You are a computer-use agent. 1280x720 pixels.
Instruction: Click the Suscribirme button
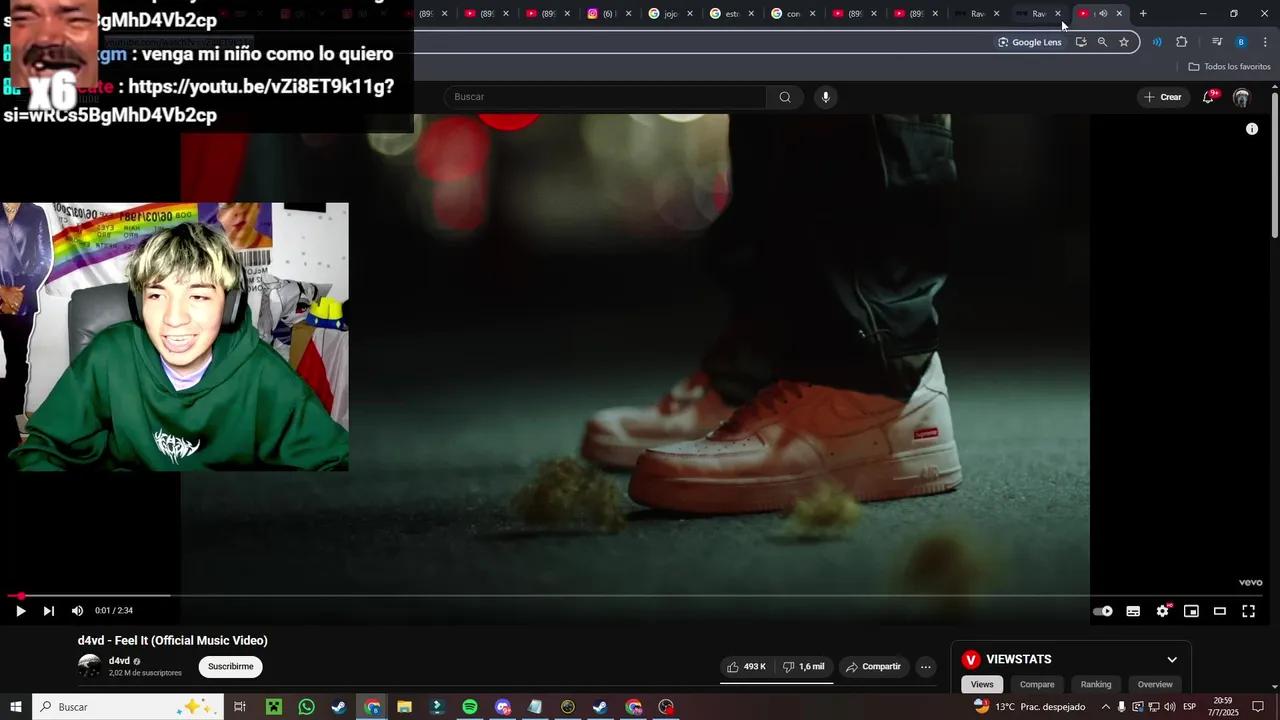pos(230,666)
